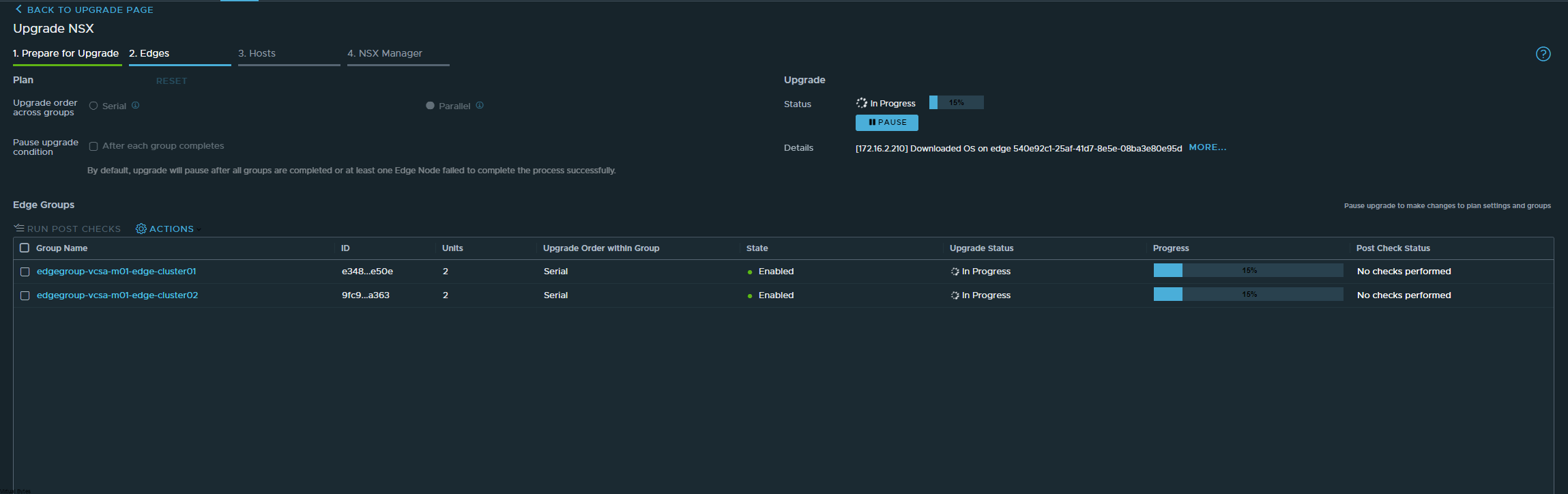Image resolution: width=1568 pixels, height=494 pixels.
Task: Click ID value 9fc9...a363
Action: pos(366,295)
